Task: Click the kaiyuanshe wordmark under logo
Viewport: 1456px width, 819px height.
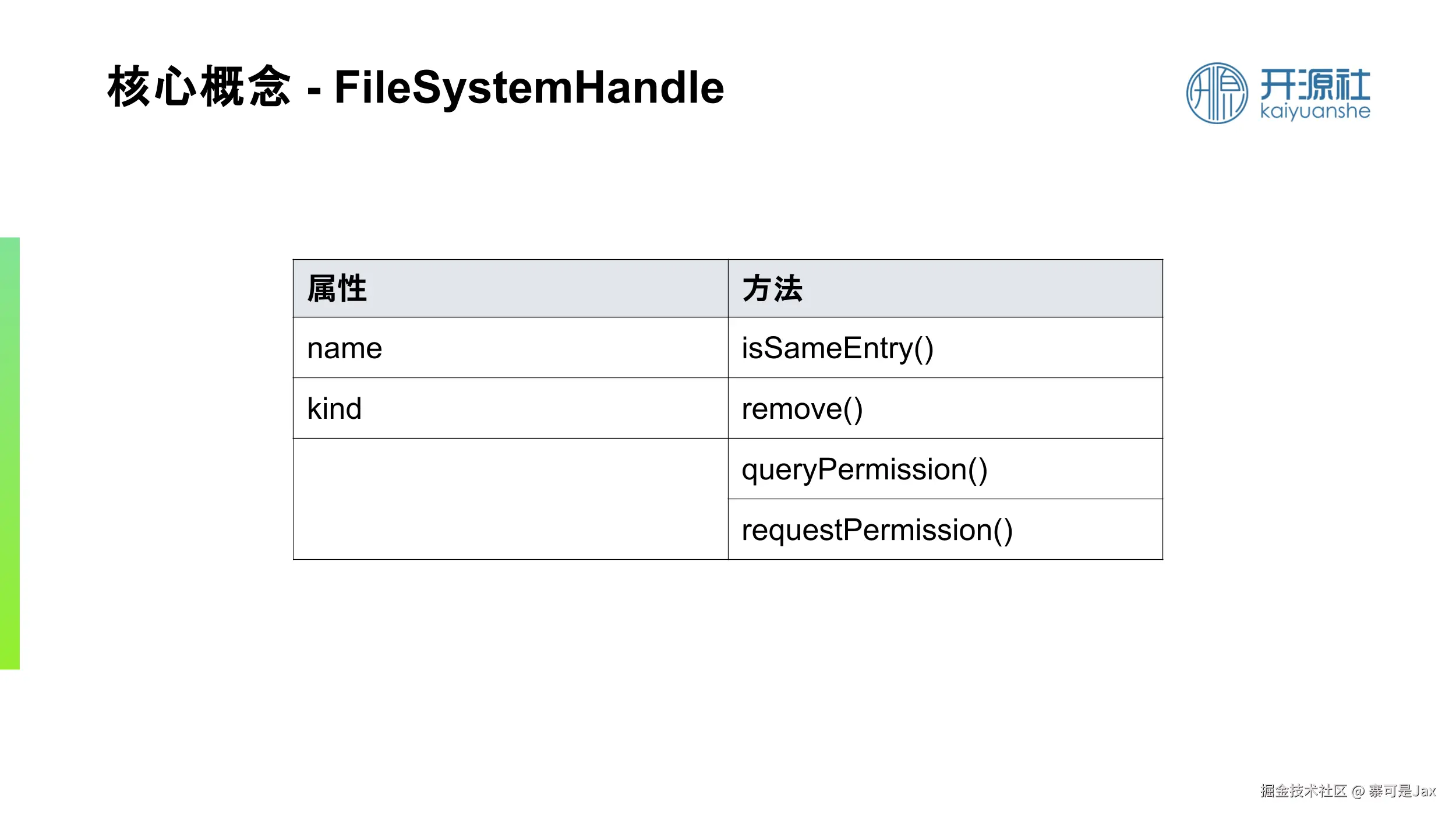Action: coord(1315,111)
